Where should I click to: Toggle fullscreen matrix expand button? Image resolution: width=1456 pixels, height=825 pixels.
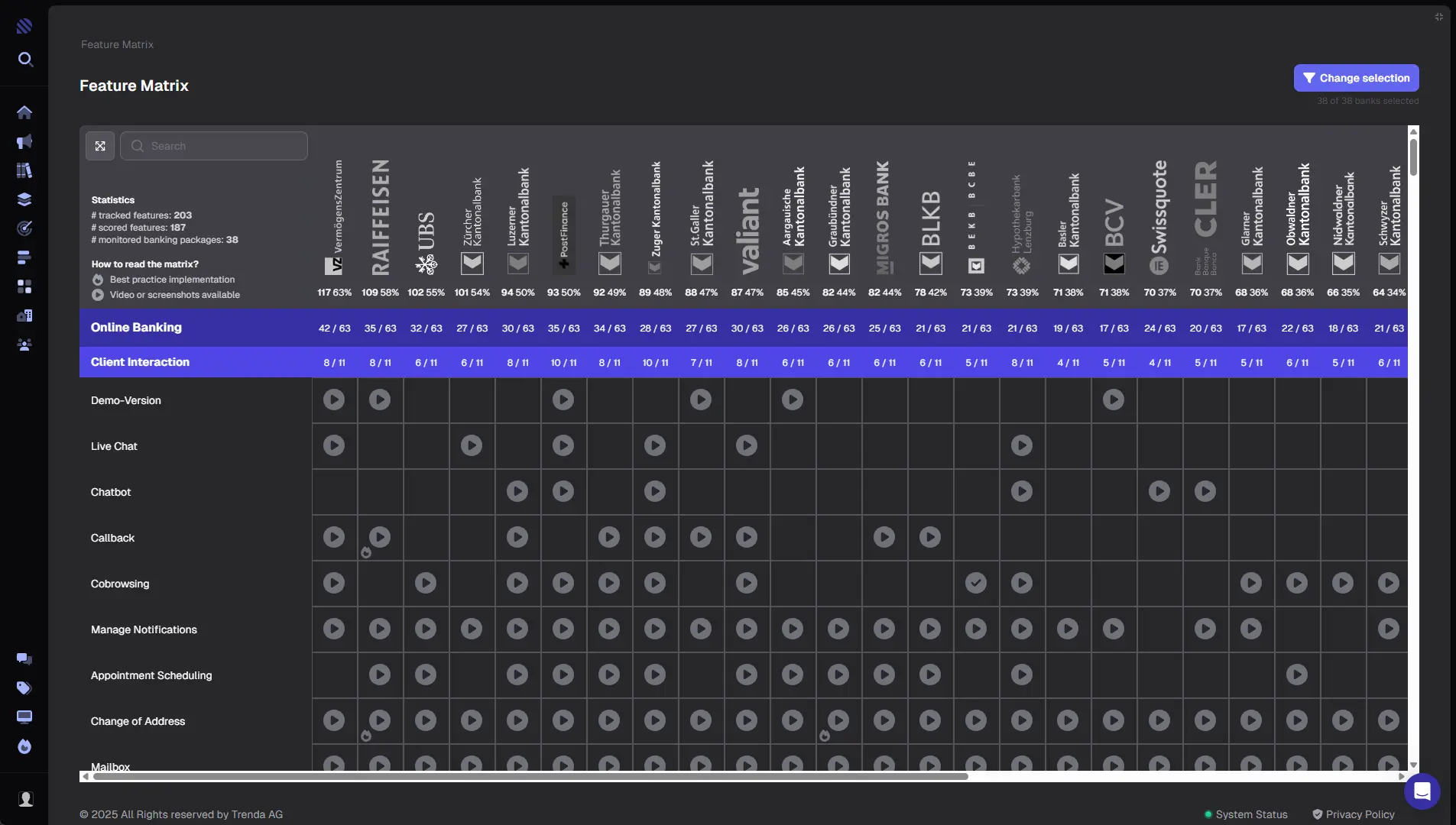click(100, 146)
